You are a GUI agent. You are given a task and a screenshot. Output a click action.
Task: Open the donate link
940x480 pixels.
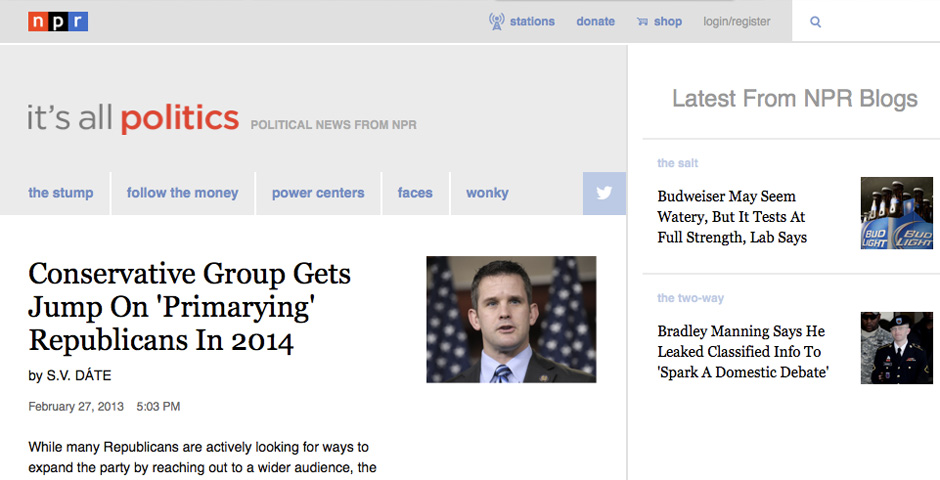coord(595,22)
